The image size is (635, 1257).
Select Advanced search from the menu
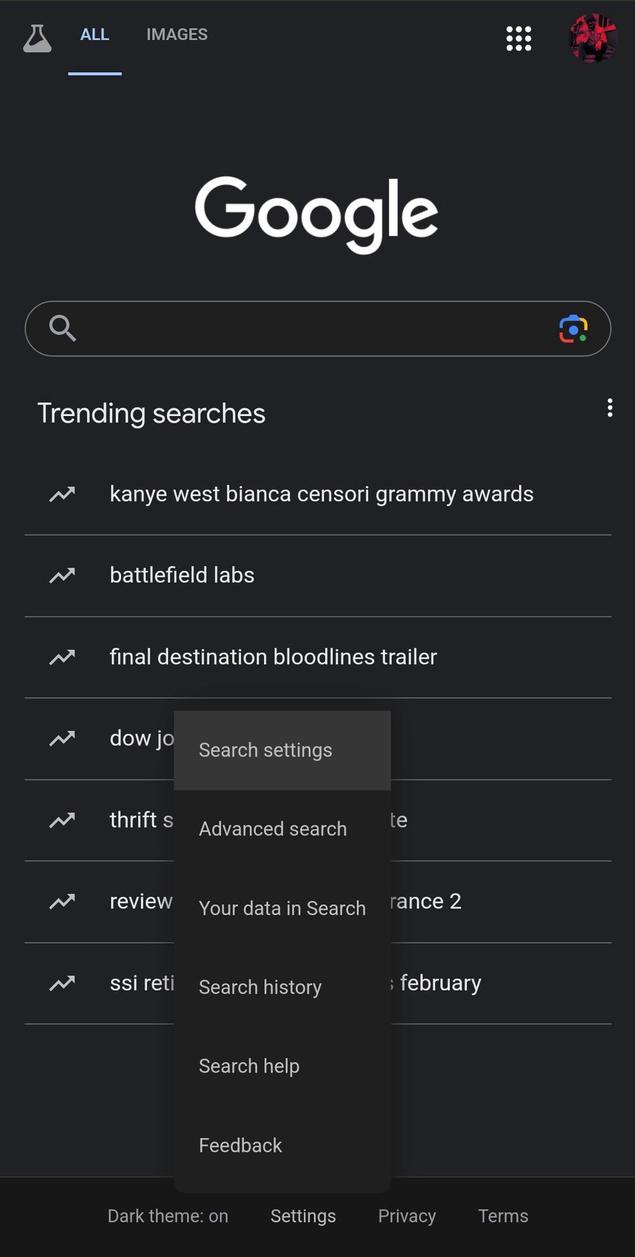(272, 829)
